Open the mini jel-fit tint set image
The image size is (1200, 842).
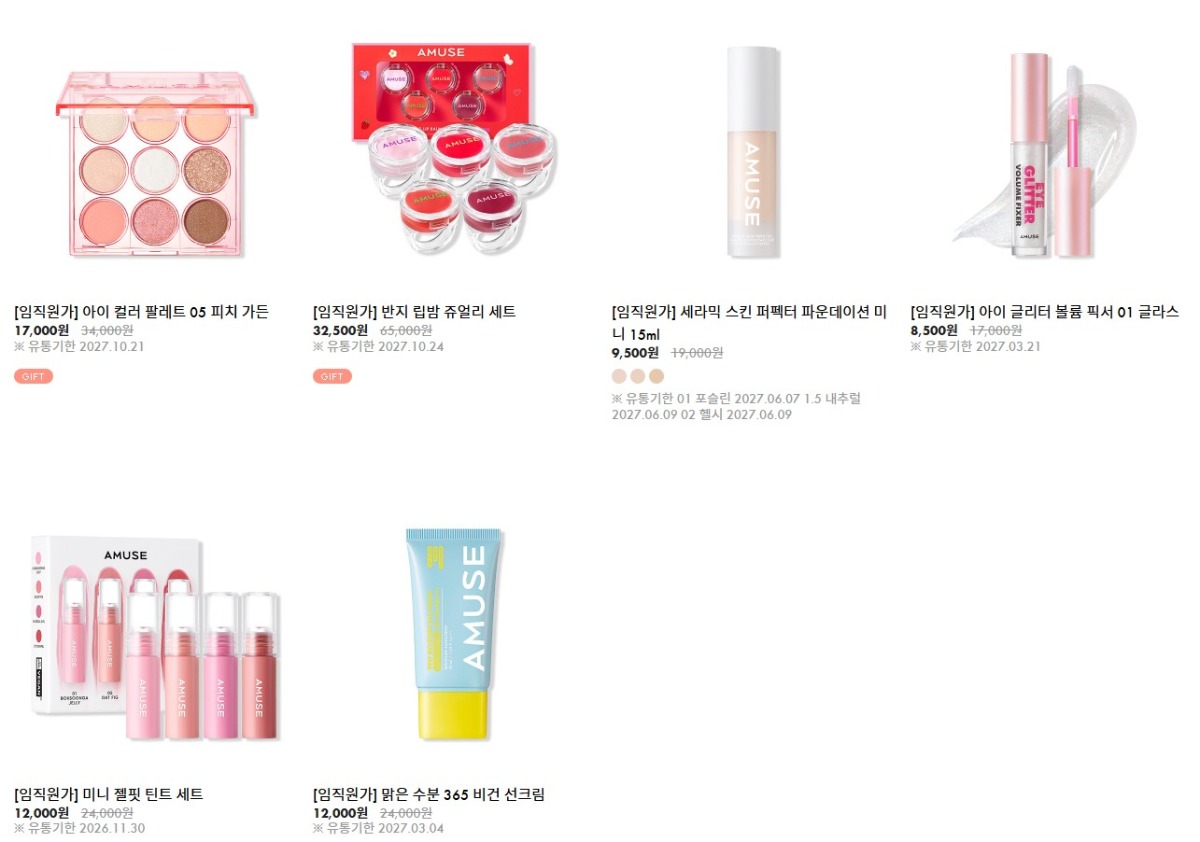pos(149,641)
